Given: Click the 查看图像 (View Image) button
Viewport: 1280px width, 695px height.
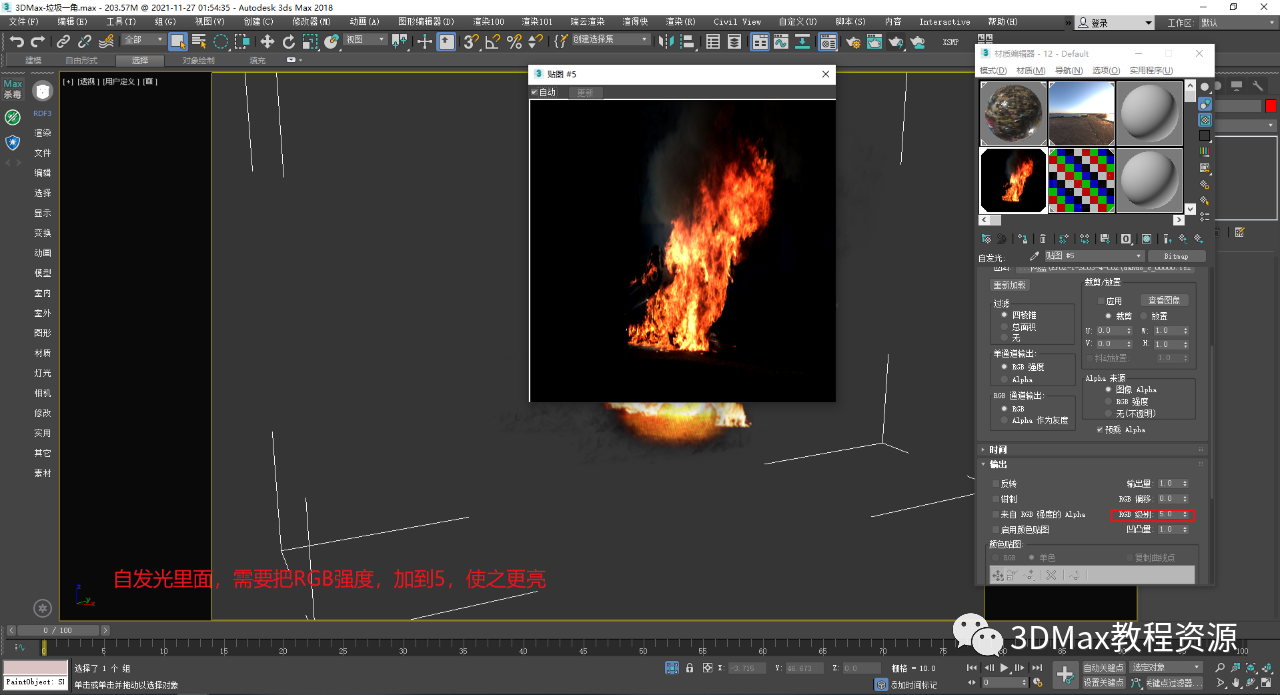Looking at the screenshot, I should coord(1163,300).
